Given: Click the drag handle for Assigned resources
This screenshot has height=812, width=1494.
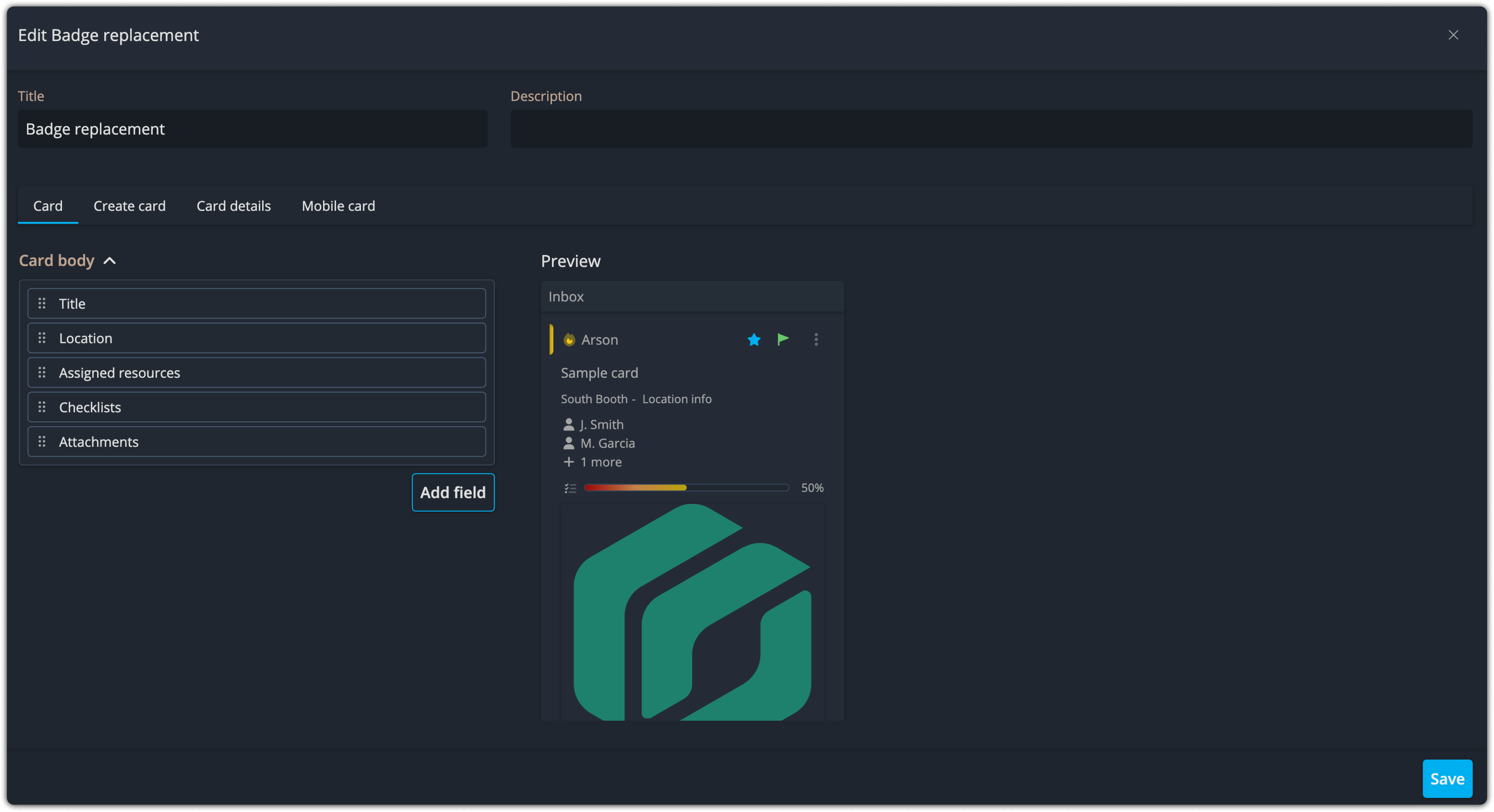Looking at the screenshot, I should (x=42, y=372).
